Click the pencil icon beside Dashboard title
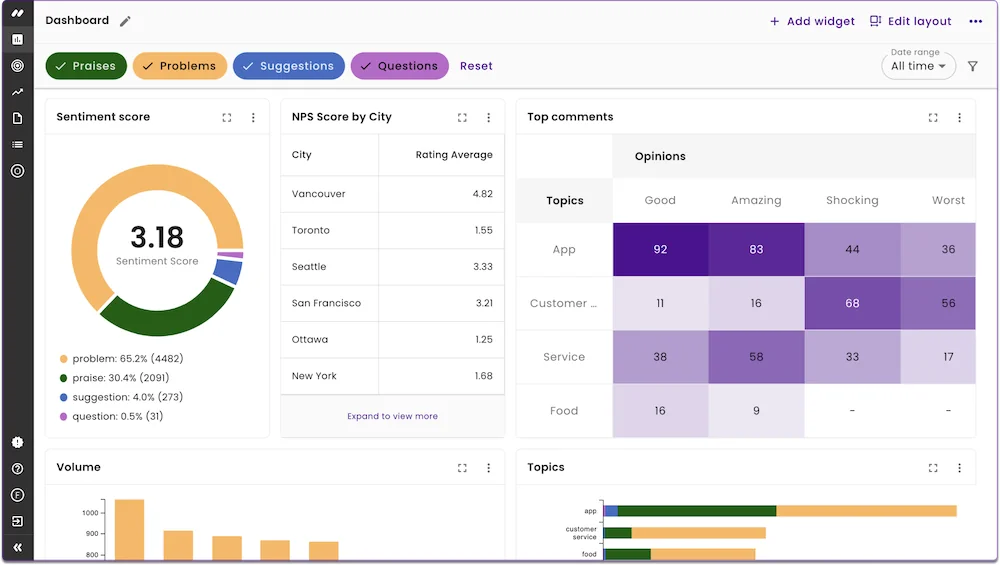This screenshot has height=565, width=1000. coord(125,21)
